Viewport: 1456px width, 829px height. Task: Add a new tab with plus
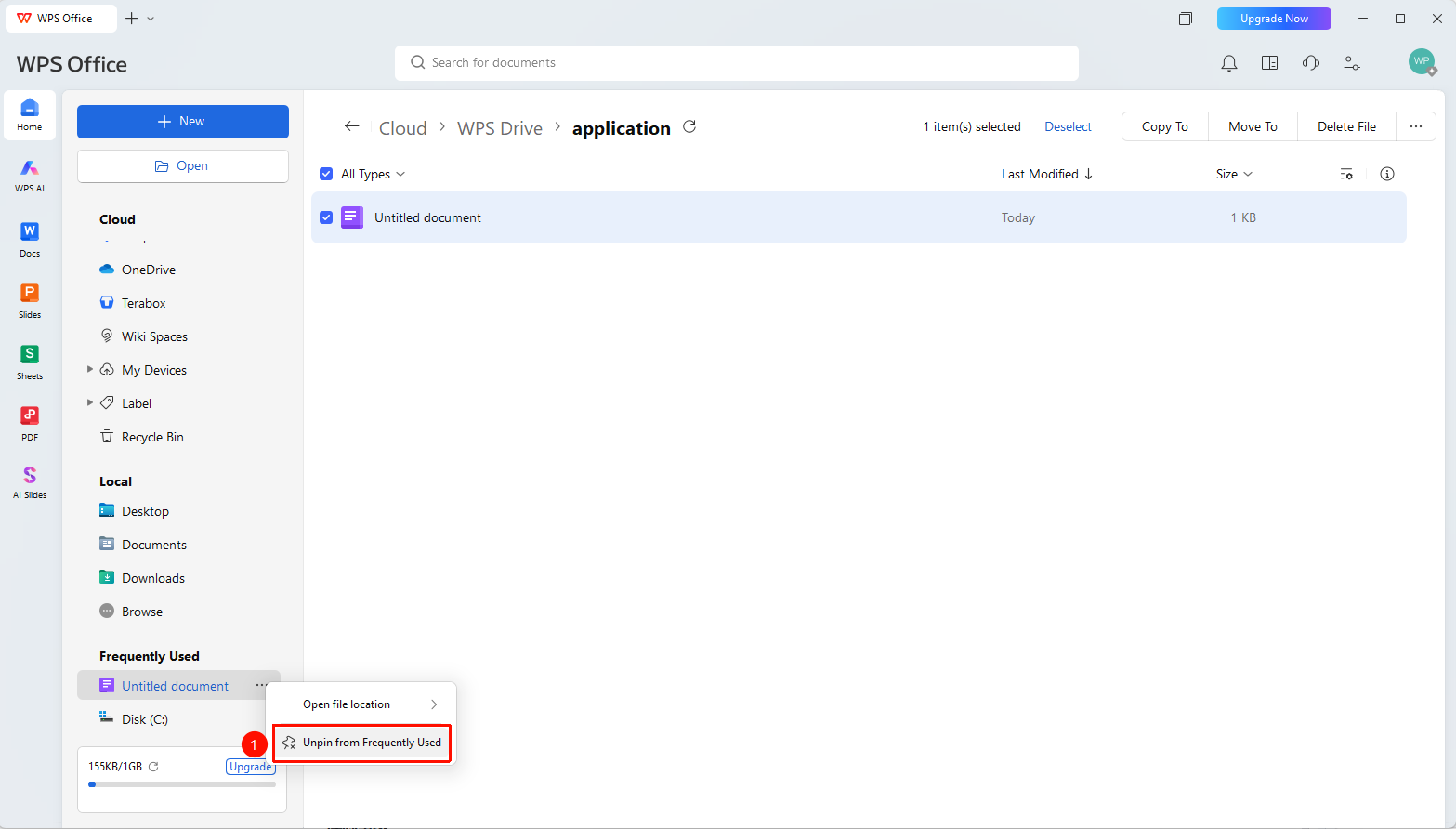pyautogui.click(x=131, y=19)
